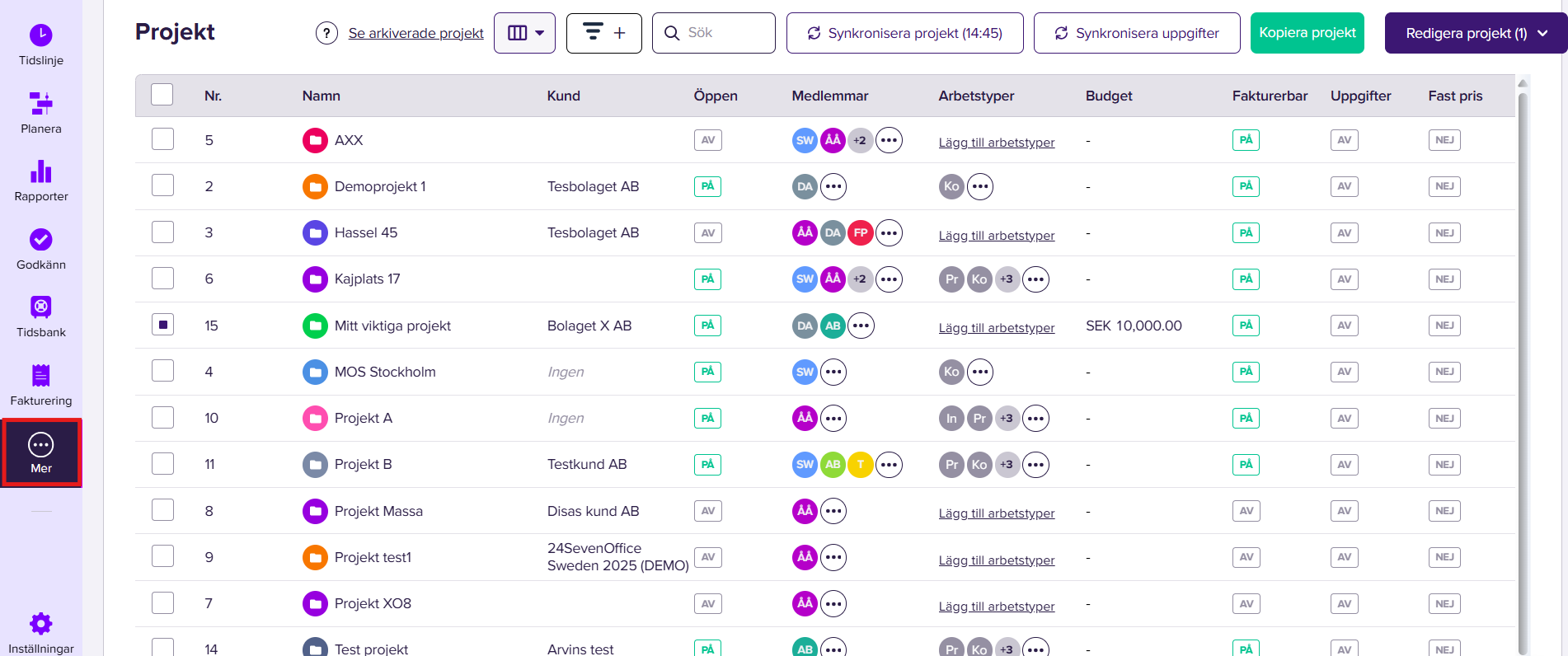Toggle the select-all checkbox in header

pyautogui.click(x=162, y=95)
